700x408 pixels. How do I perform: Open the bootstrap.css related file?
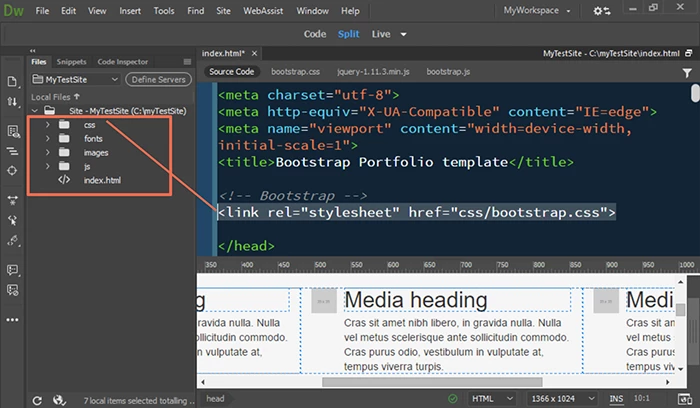295,71
